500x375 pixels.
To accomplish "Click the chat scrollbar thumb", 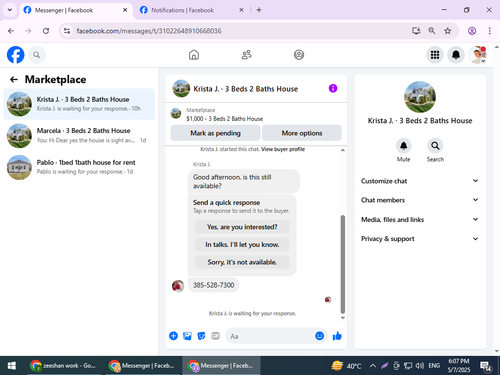I will (343, 264).
